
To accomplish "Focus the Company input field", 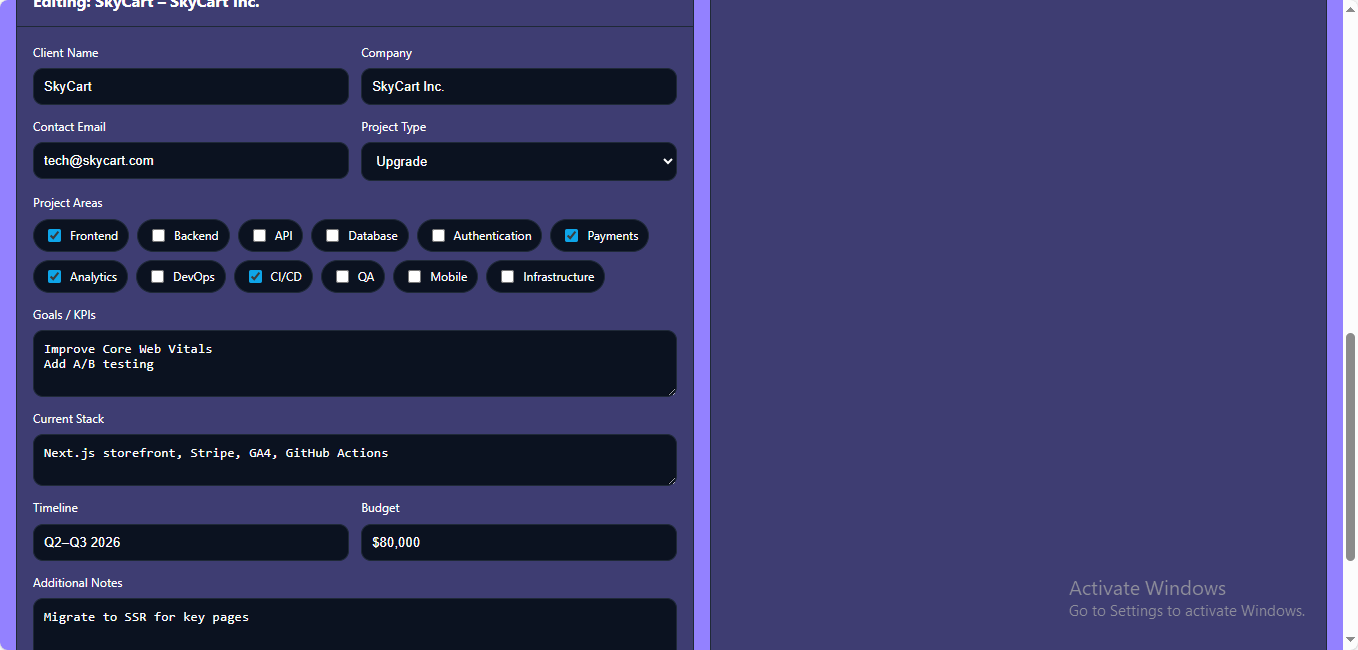I will point(519,86).
